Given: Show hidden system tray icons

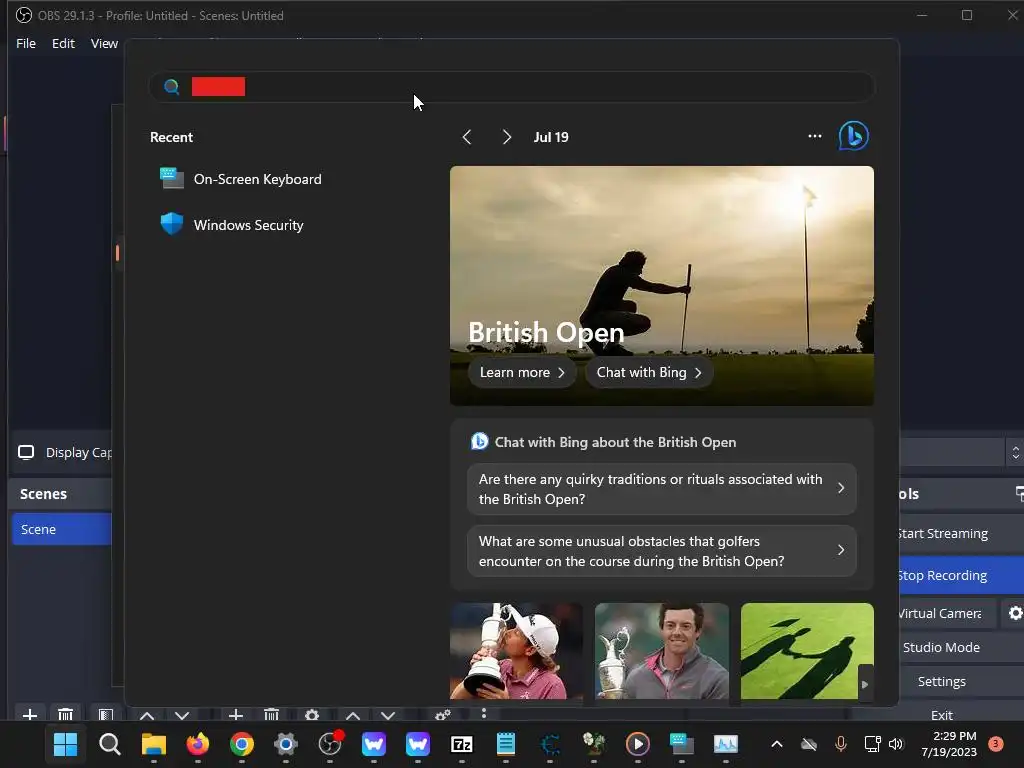Looking at the screenshot, I should click(x=776, y=744).
